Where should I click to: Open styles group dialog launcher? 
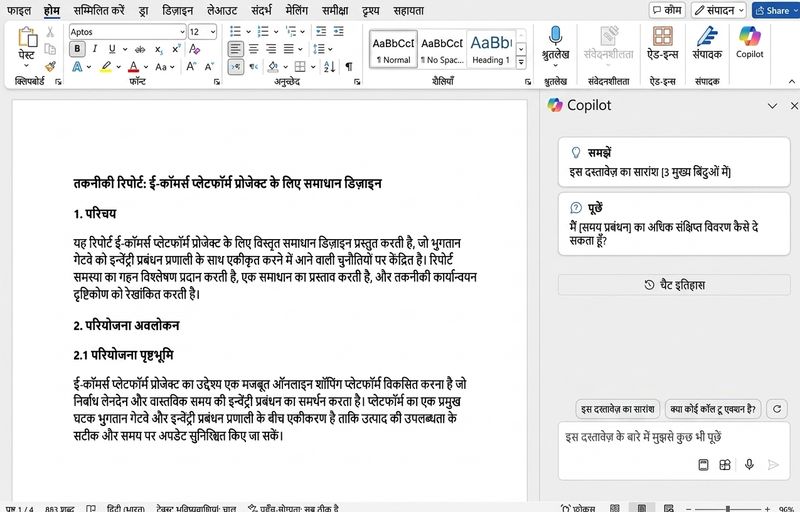(528, 82)
